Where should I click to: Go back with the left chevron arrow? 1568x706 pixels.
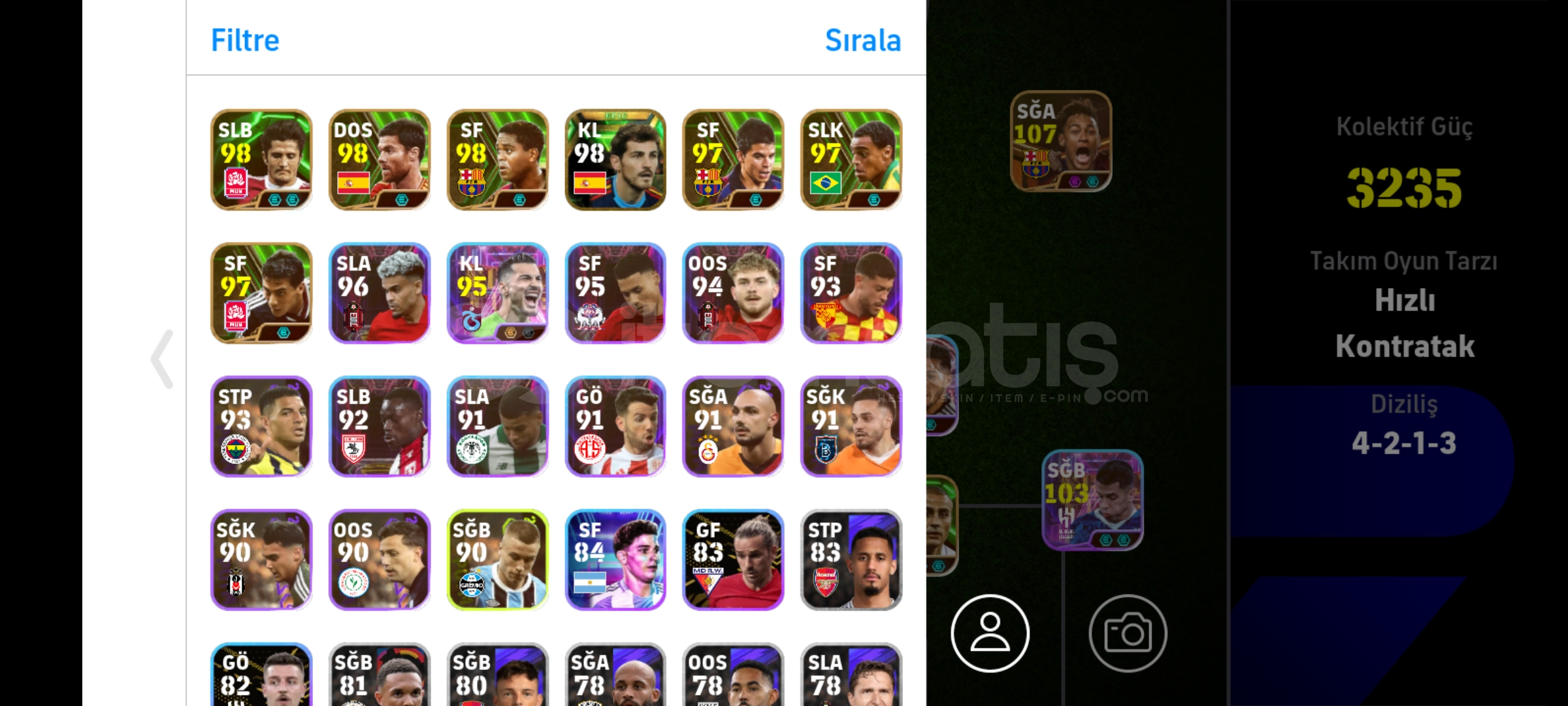click(162, 359)
